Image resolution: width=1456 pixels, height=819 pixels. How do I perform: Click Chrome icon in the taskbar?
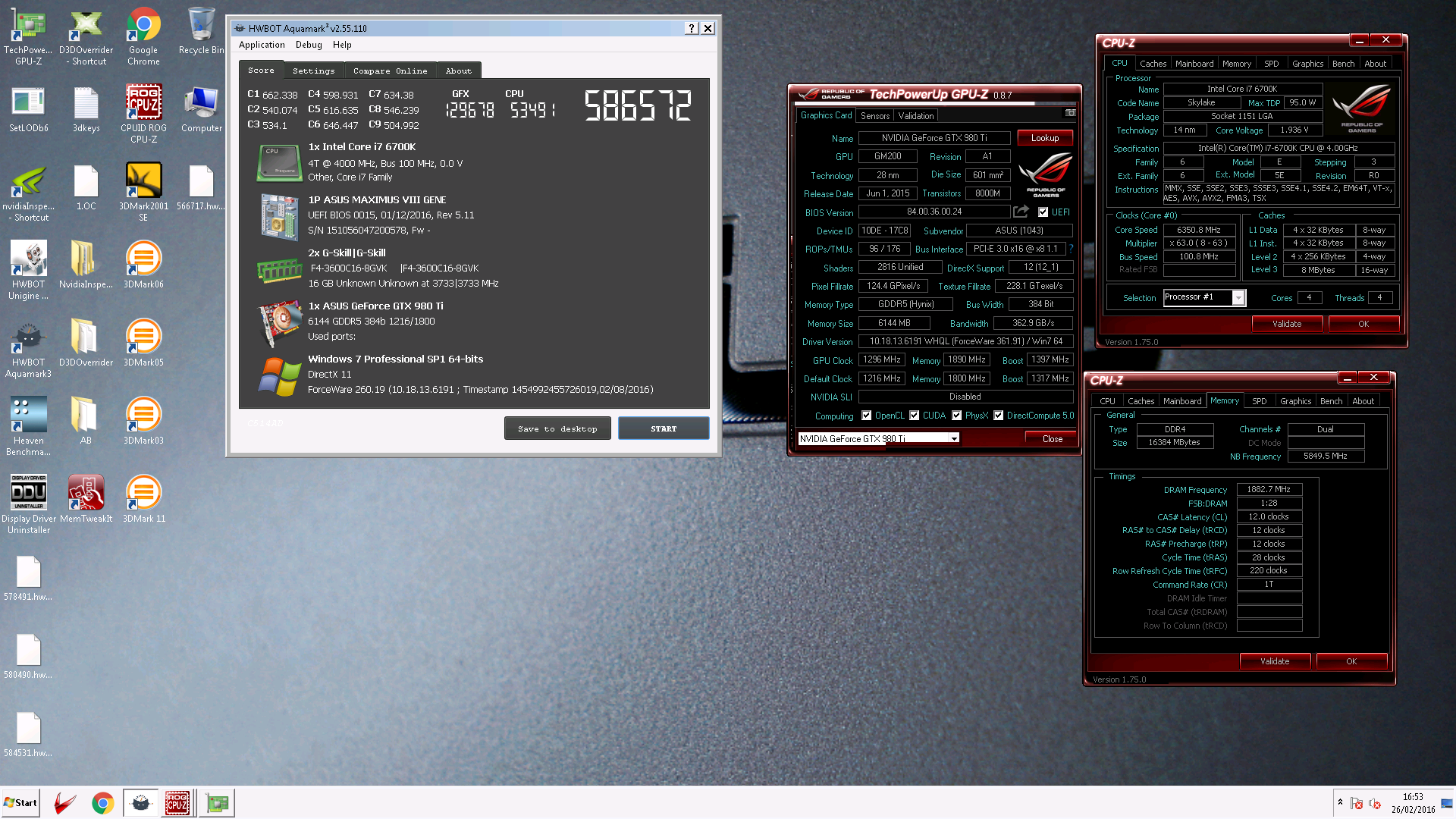[103, 803]
